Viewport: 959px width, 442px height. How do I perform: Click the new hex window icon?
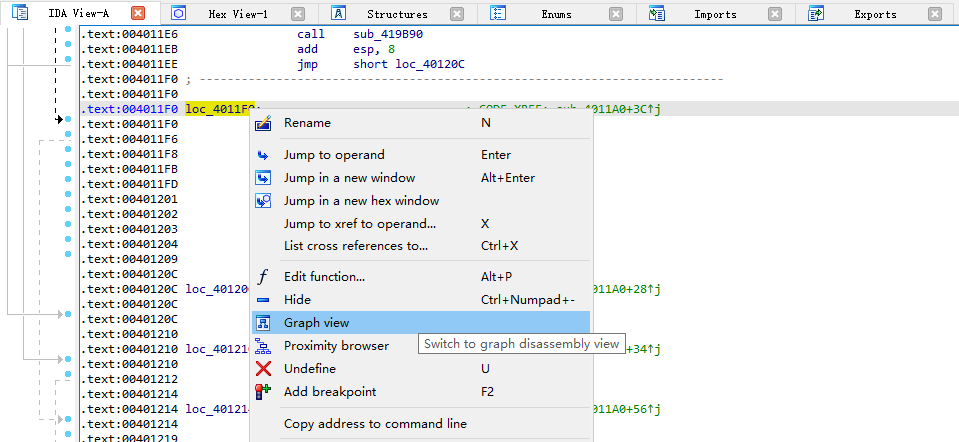point(263,201)
